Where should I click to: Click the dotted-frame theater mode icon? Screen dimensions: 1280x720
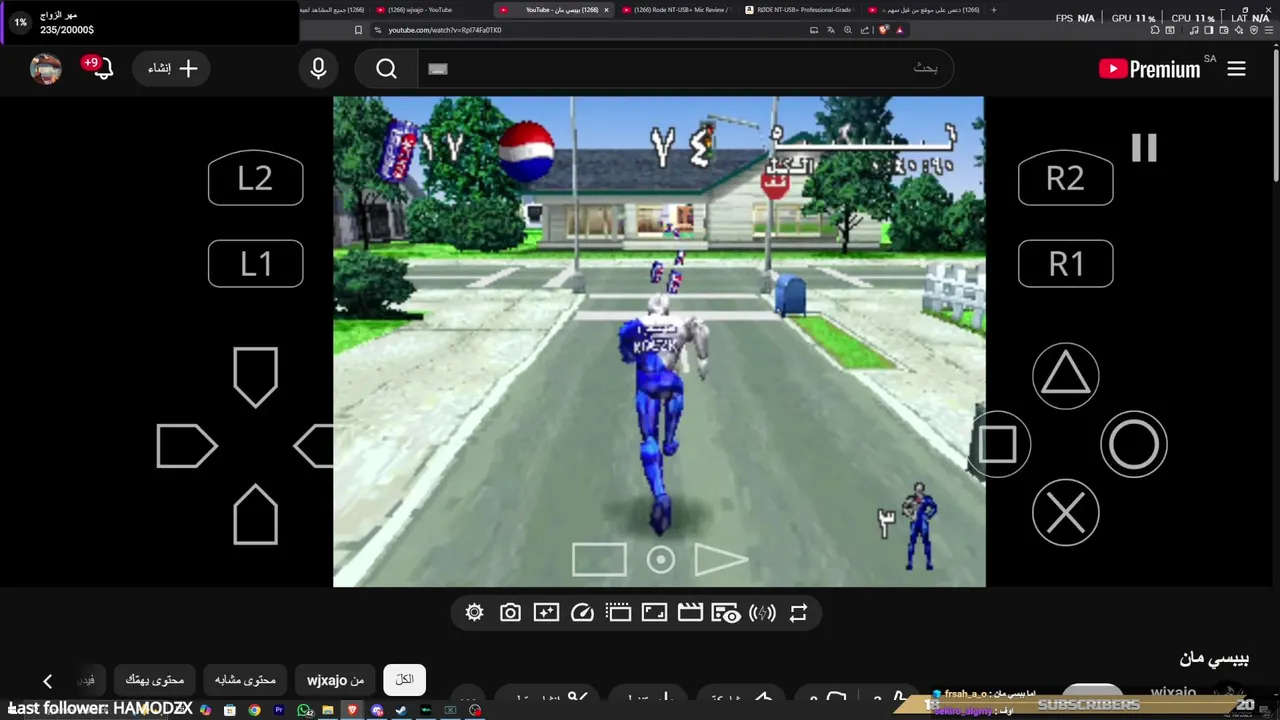click(618, 613)
